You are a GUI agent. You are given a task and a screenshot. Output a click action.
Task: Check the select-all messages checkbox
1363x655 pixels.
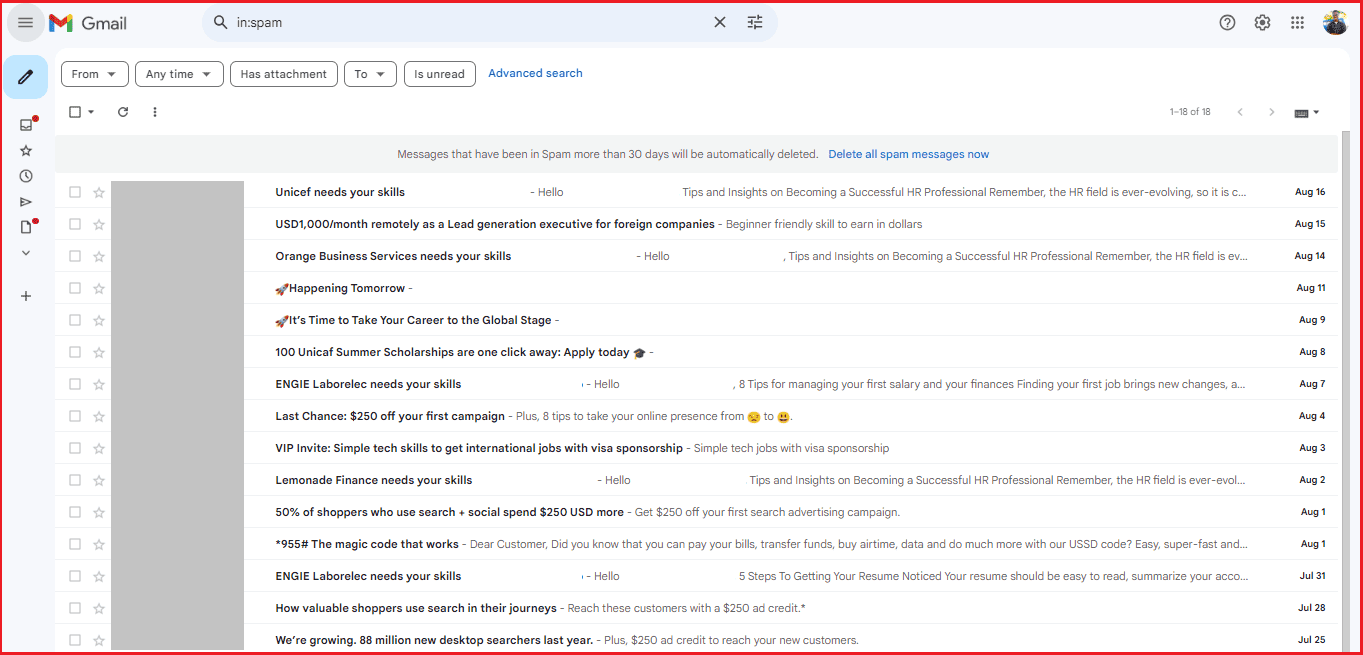(74, 111)
